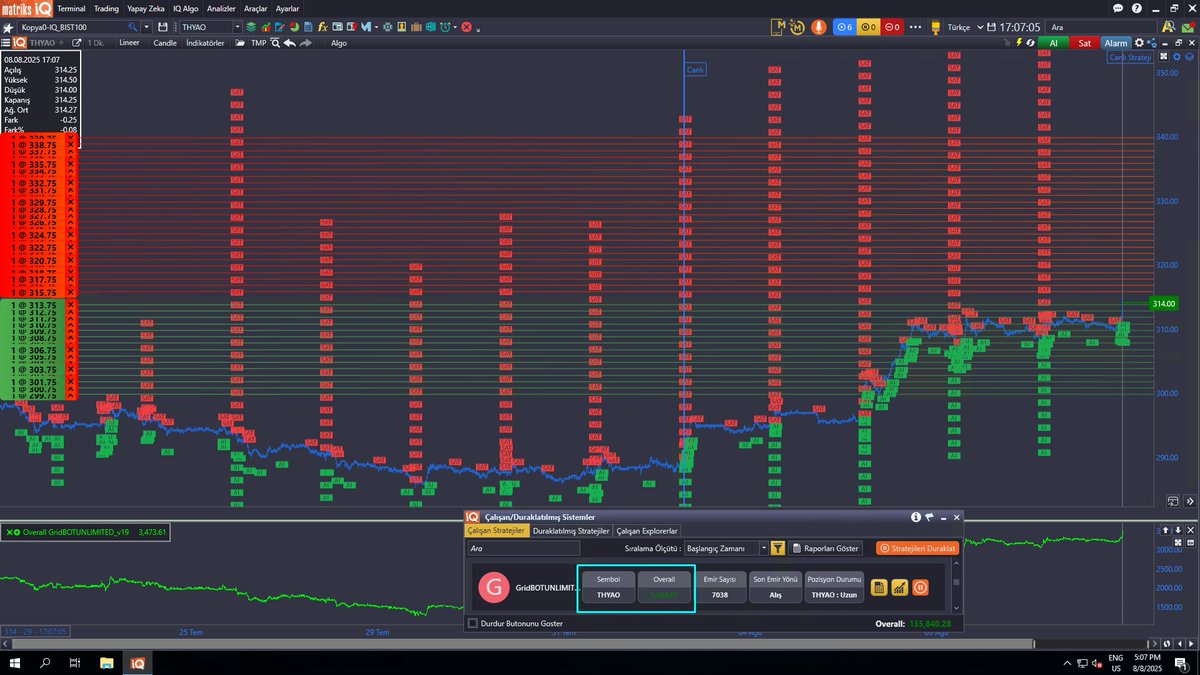Click the orange microphone icon
Viewport: 1200px width, 675px height.
coord(819,27)
